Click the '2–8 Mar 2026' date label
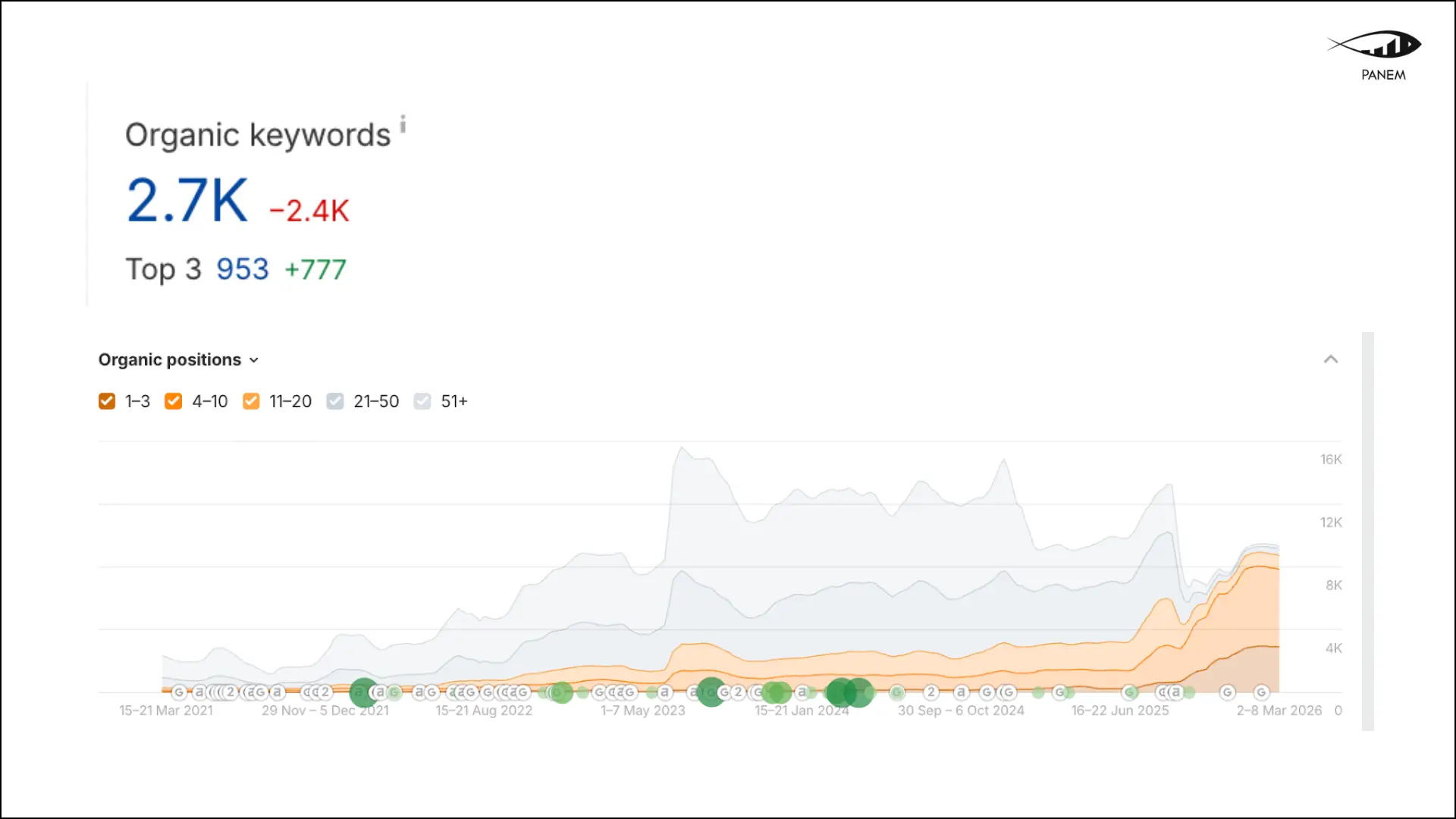 click(x=1279, y=711)
